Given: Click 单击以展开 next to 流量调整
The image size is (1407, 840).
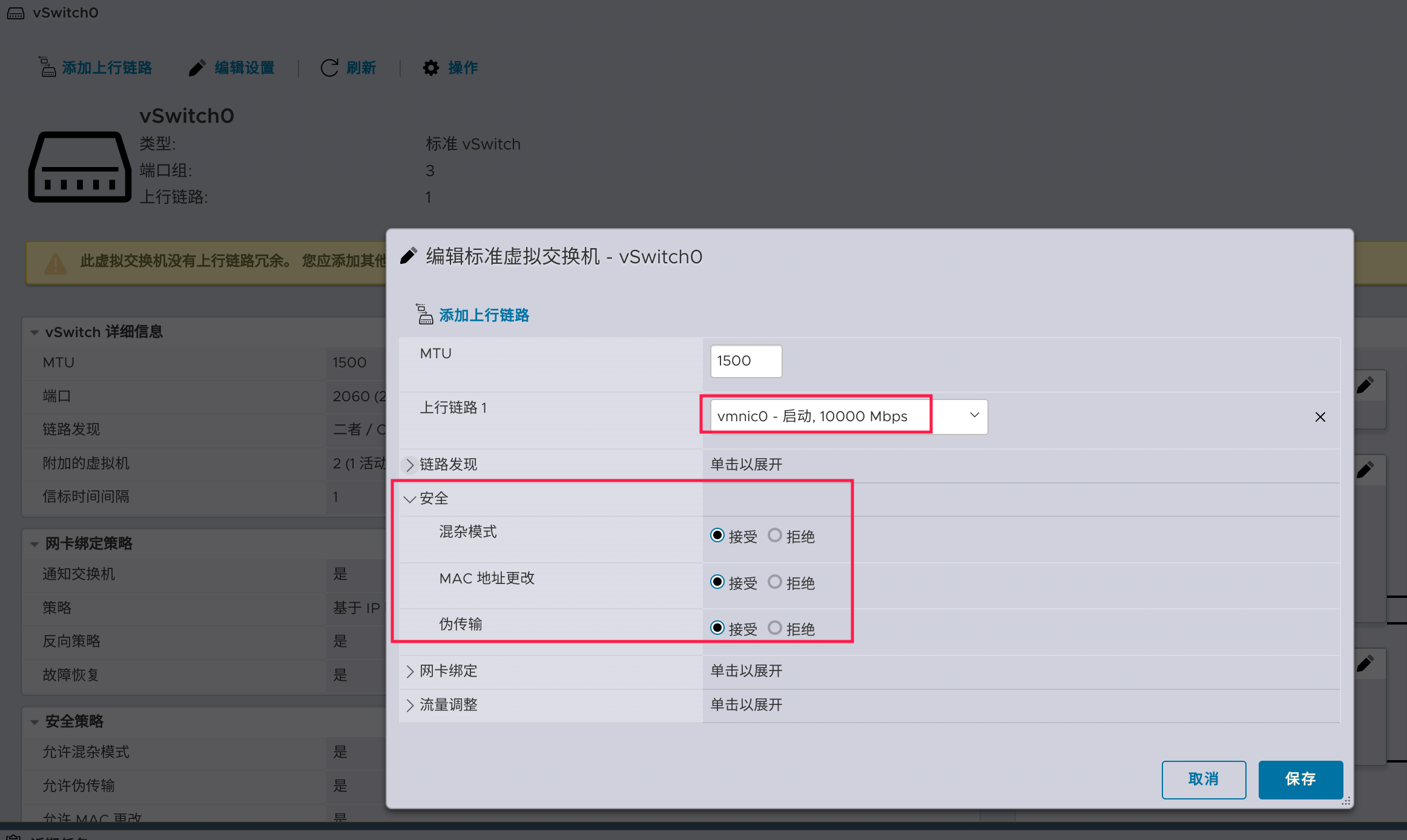Looking at the screenshot, I should pos(746,704).
